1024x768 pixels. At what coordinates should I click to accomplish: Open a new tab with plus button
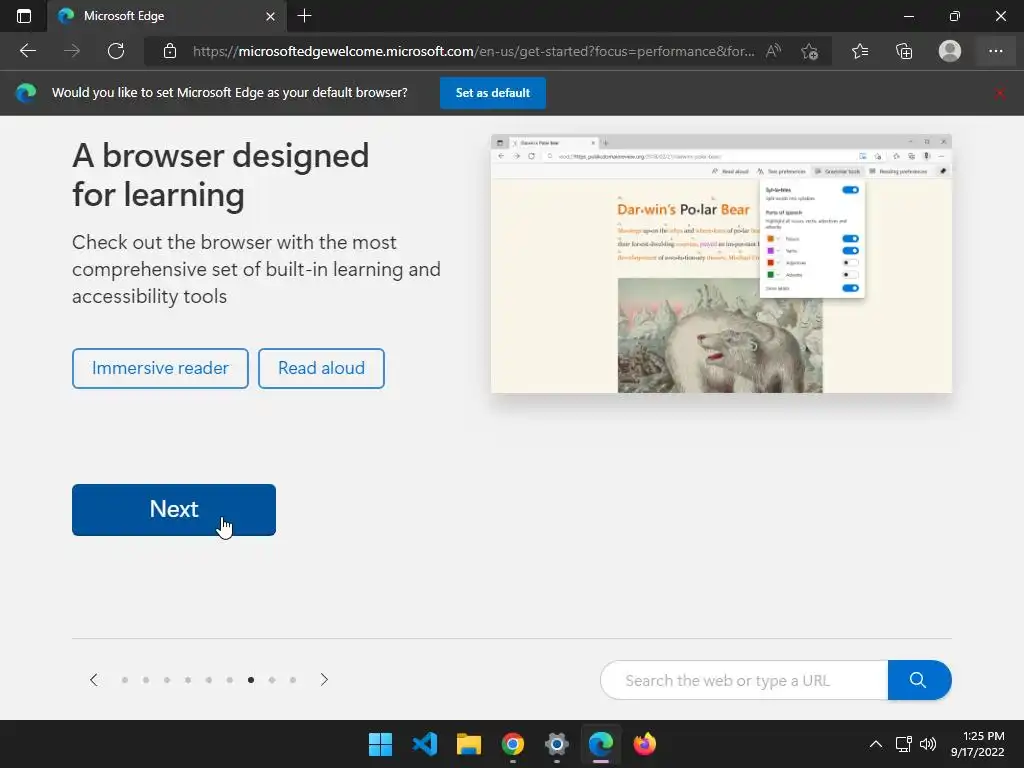[x=304, y=16]
